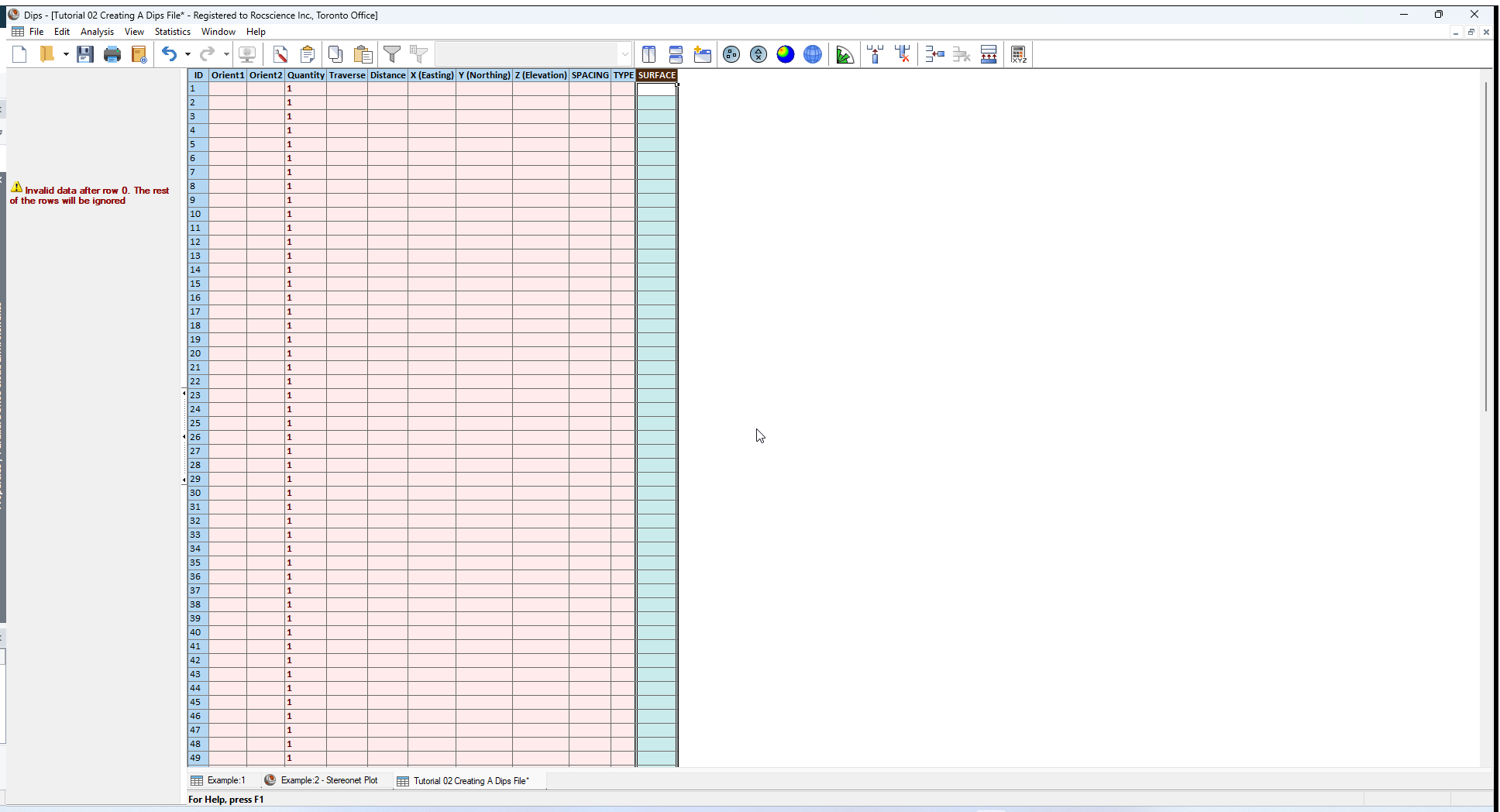
Task: Click the remove traverse red X icon
Action: point(903,54)
